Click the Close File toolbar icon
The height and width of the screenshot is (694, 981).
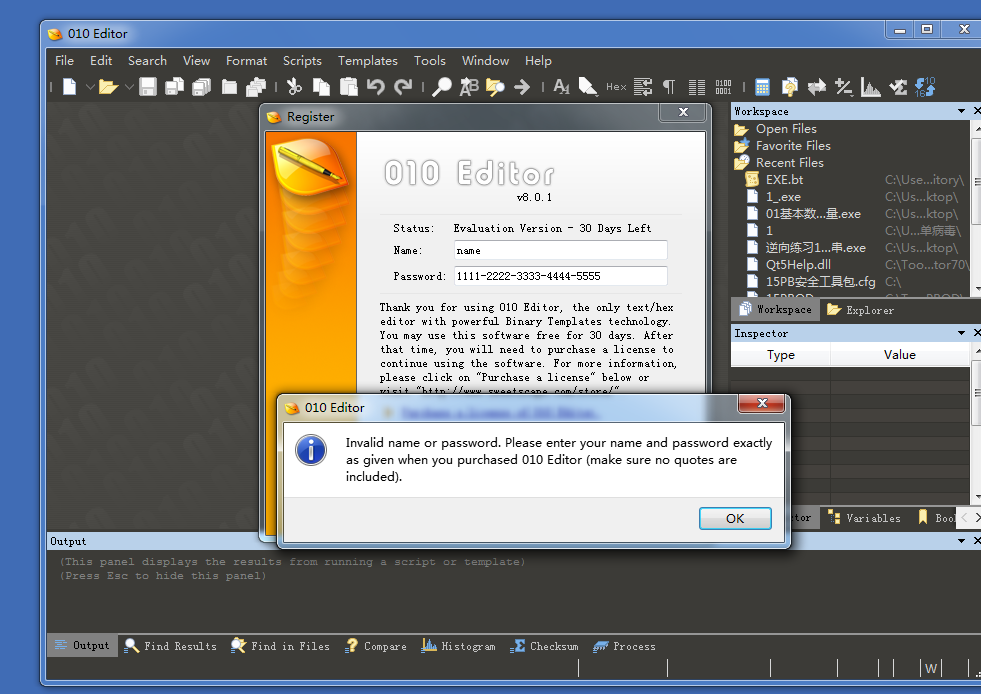coord(229,87)
